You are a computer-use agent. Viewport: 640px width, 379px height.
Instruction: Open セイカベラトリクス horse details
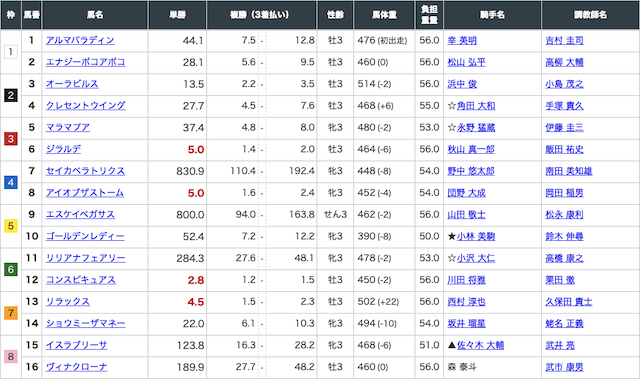pos(85,171)
